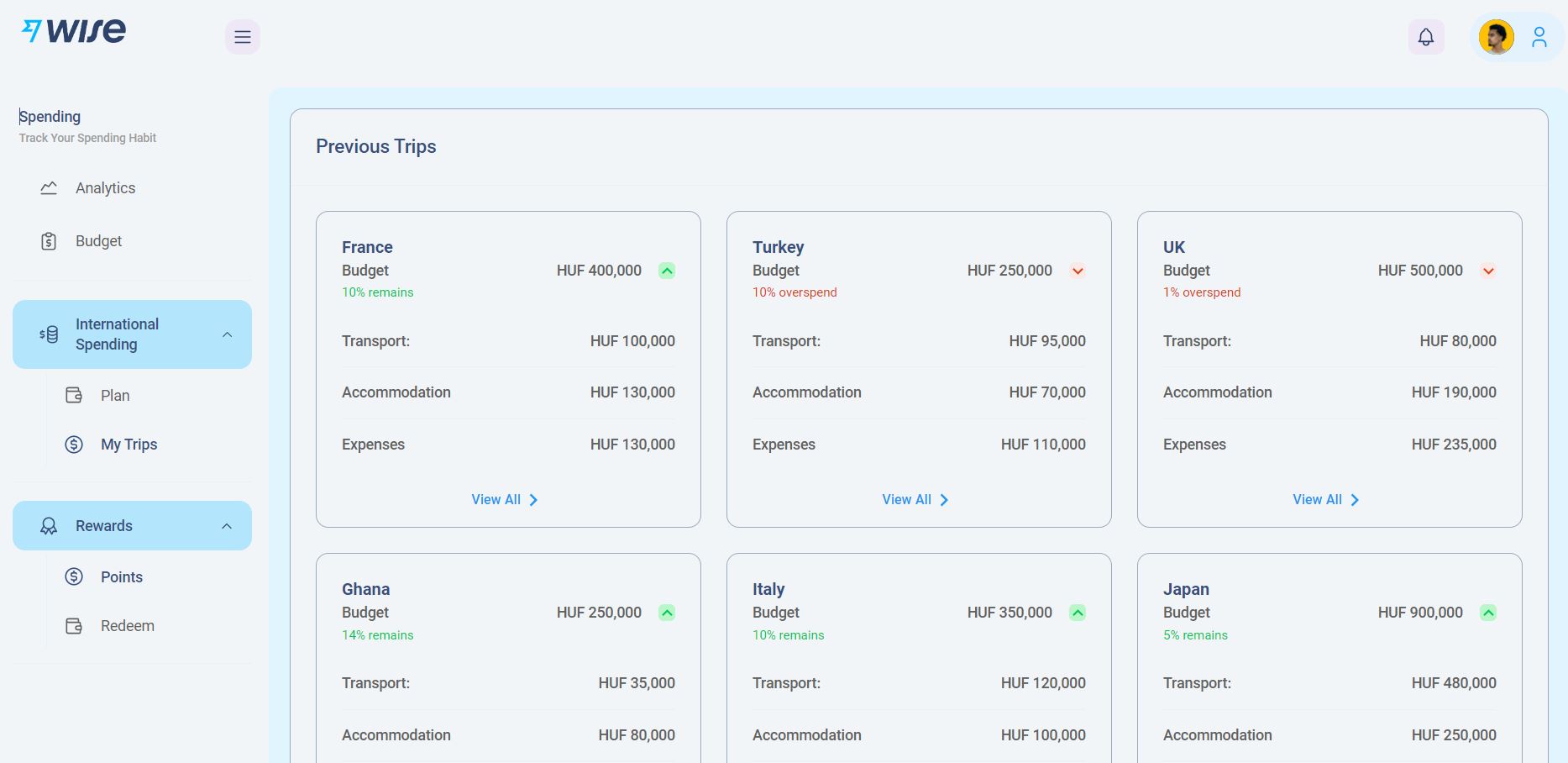Open Budget in the sidebar
The image size is (1568, 763).
coord(132,241)
